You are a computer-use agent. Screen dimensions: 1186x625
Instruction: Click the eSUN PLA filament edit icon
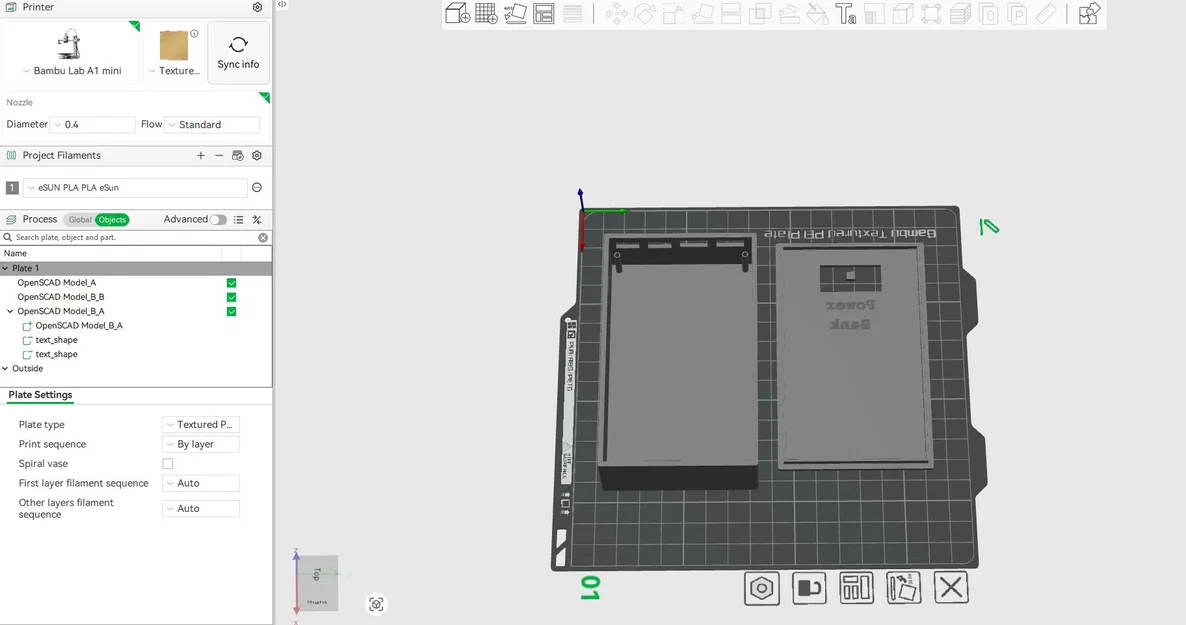click(257, 188)
